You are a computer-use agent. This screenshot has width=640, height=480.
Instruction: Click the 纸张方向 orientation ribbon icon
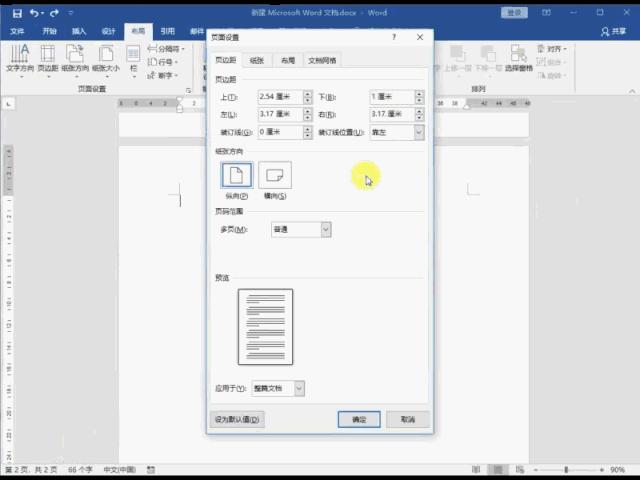pos(75,55)
